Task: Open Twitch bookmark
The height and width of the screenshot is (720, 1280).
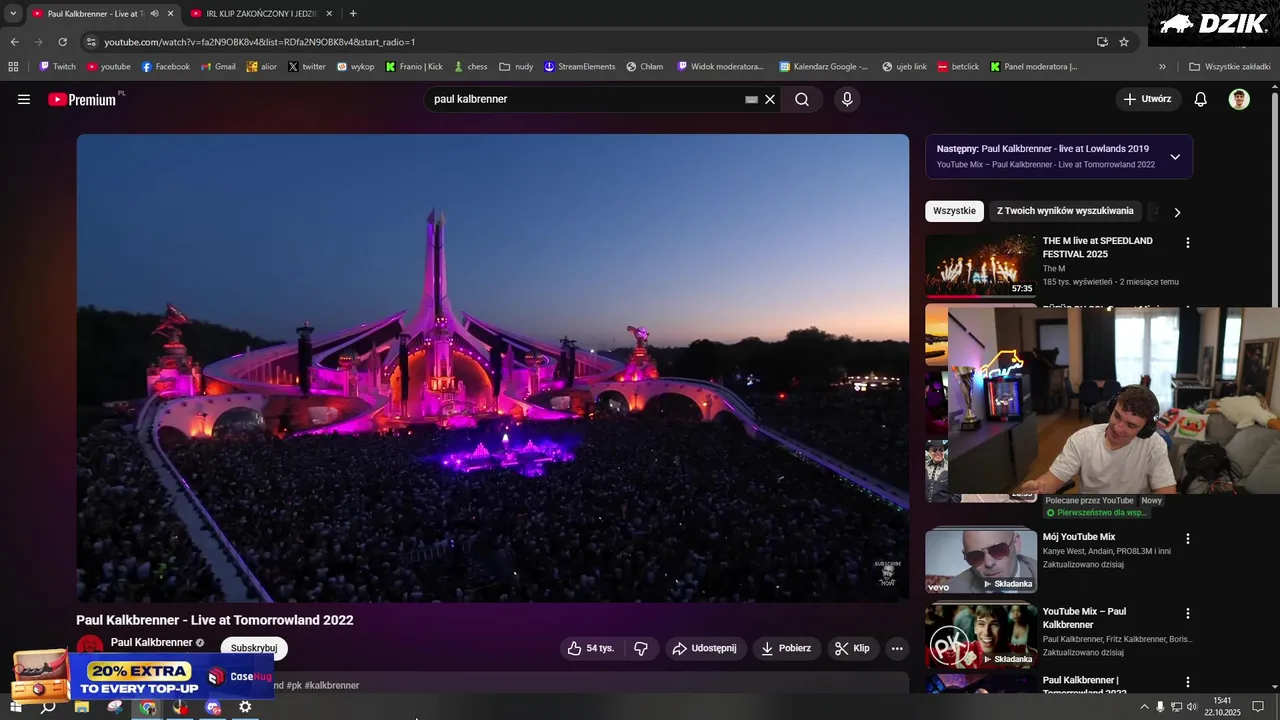Action: coord(57,67)
